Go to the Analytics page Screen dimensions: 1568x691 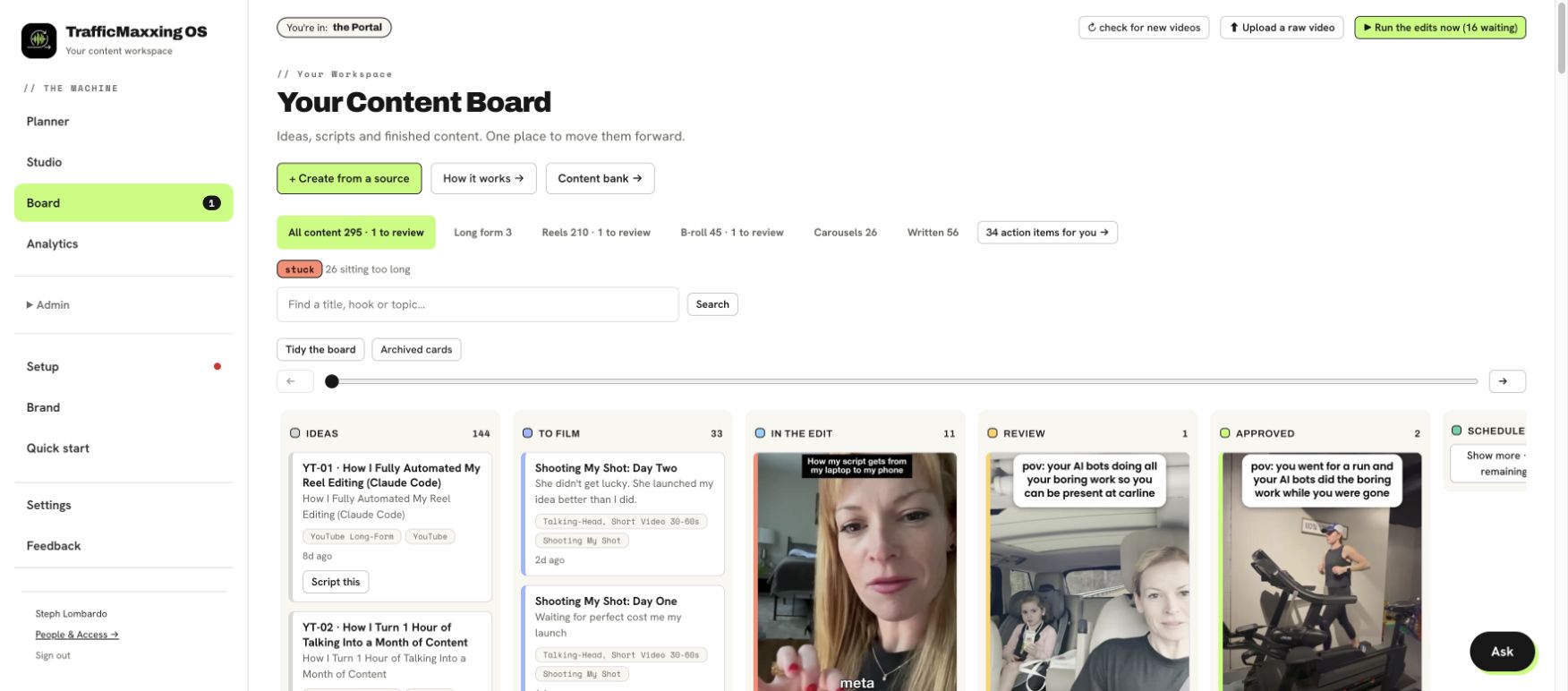[124, 243]
